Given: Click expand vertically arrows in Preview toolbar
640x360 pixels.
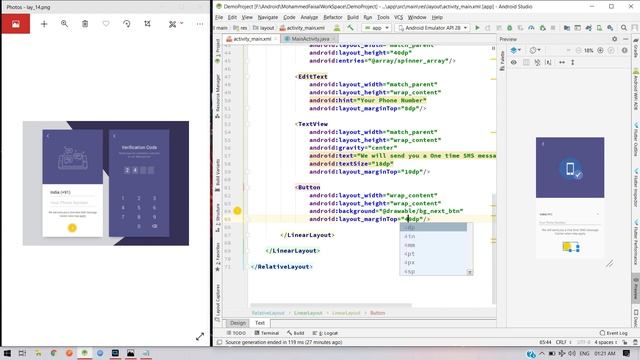Looking at the screenshot, I should click(x=573, y=62).
